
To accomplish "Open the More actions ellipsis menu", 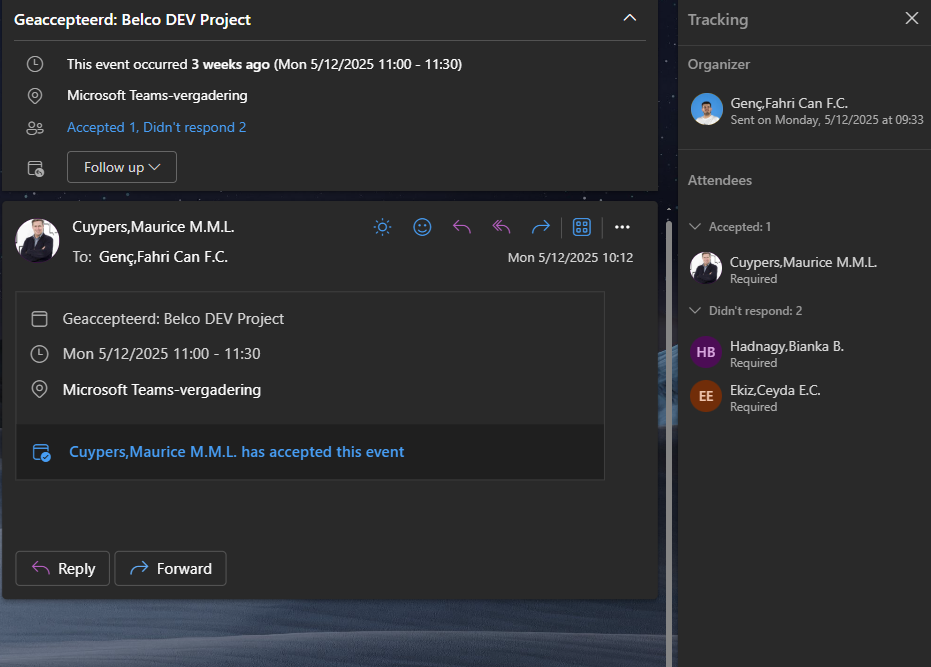I will click(622, 227).
